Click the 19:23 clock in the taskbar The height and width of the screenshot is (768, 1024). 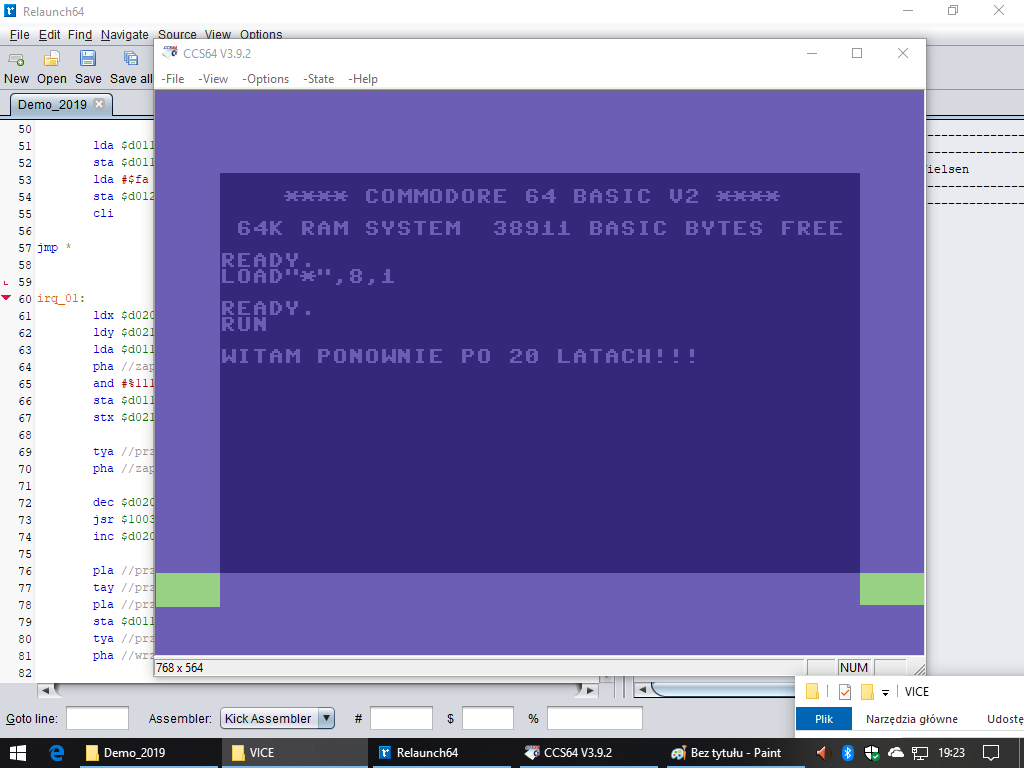click(x=952, y=753)
